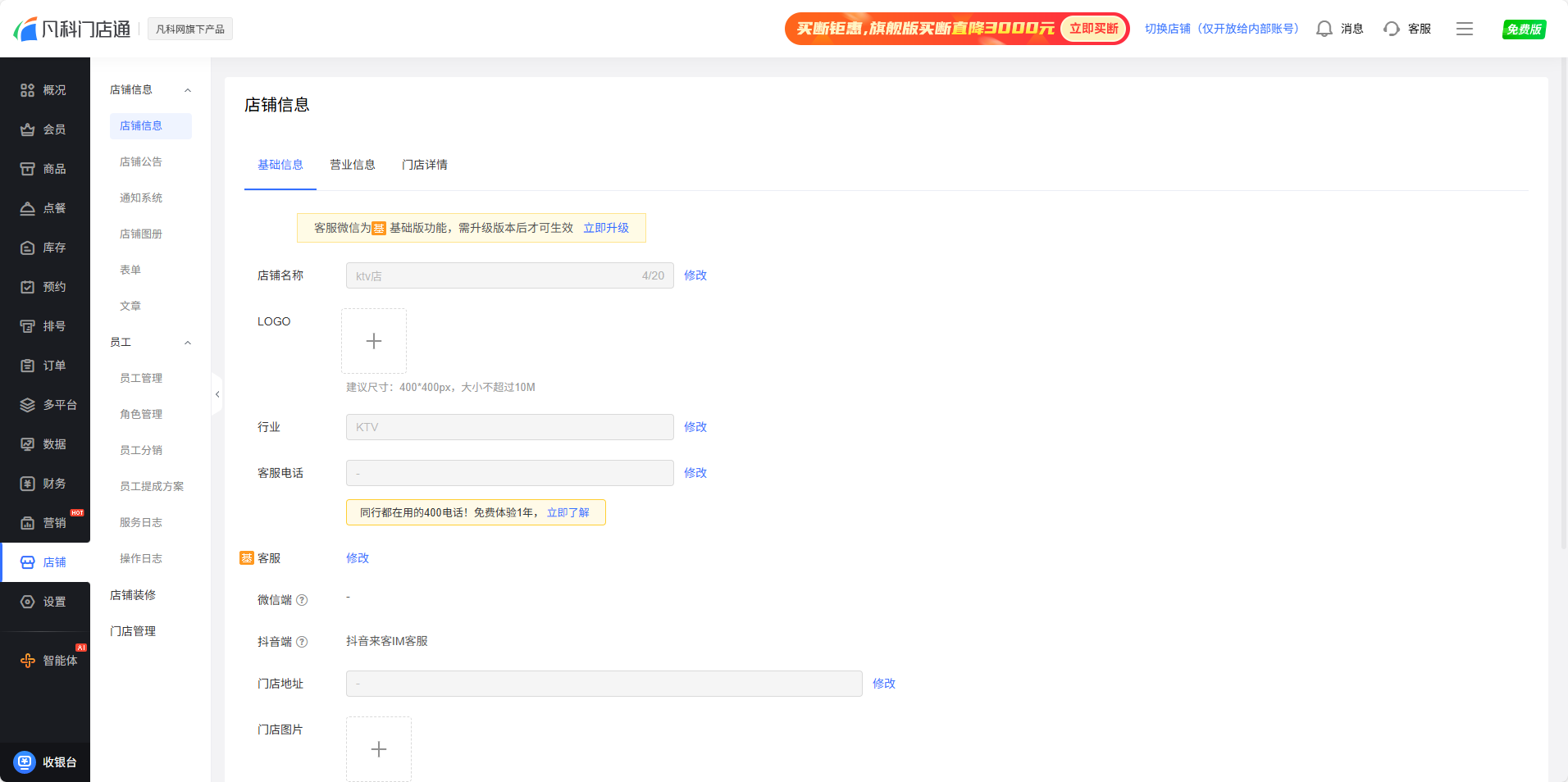This screenshot has height=782, width=1568.
Task: Open the 概况 overview icon in sidebar
Action: (x=27, y=90)
